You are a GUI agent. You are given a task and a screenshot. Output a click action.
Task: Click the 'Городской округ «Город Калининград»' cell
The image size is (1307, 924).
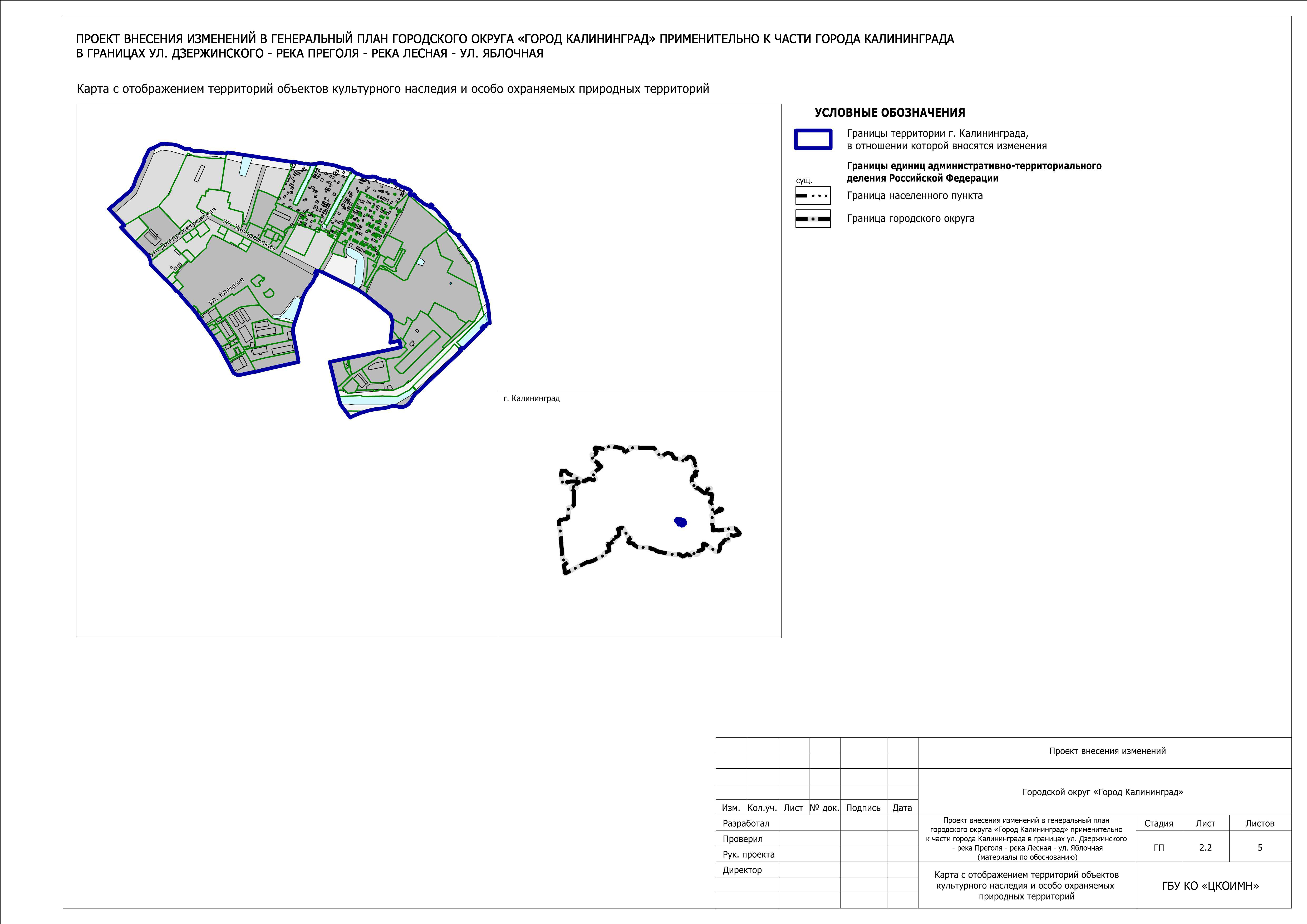point(1103,792)
